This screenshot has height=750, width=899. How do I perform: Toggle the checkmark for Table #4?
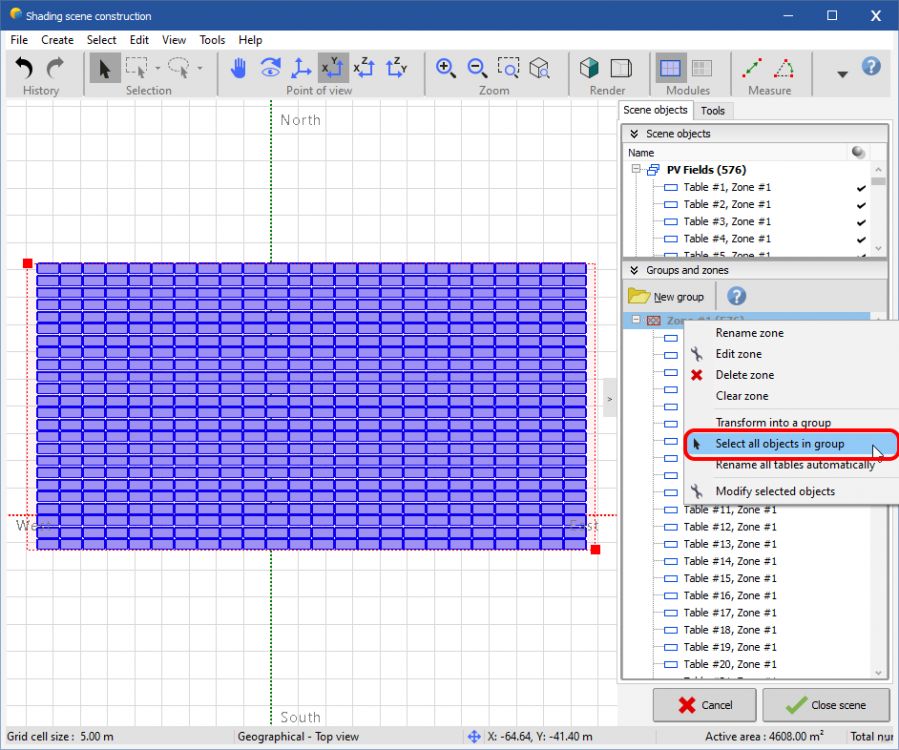pyautogui.click(x=861, y=239)
